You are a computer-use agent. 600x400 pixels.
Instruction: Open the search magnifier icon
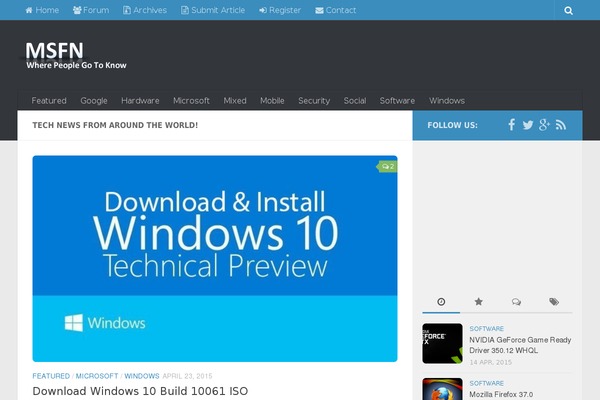click(x=568, y=10)
